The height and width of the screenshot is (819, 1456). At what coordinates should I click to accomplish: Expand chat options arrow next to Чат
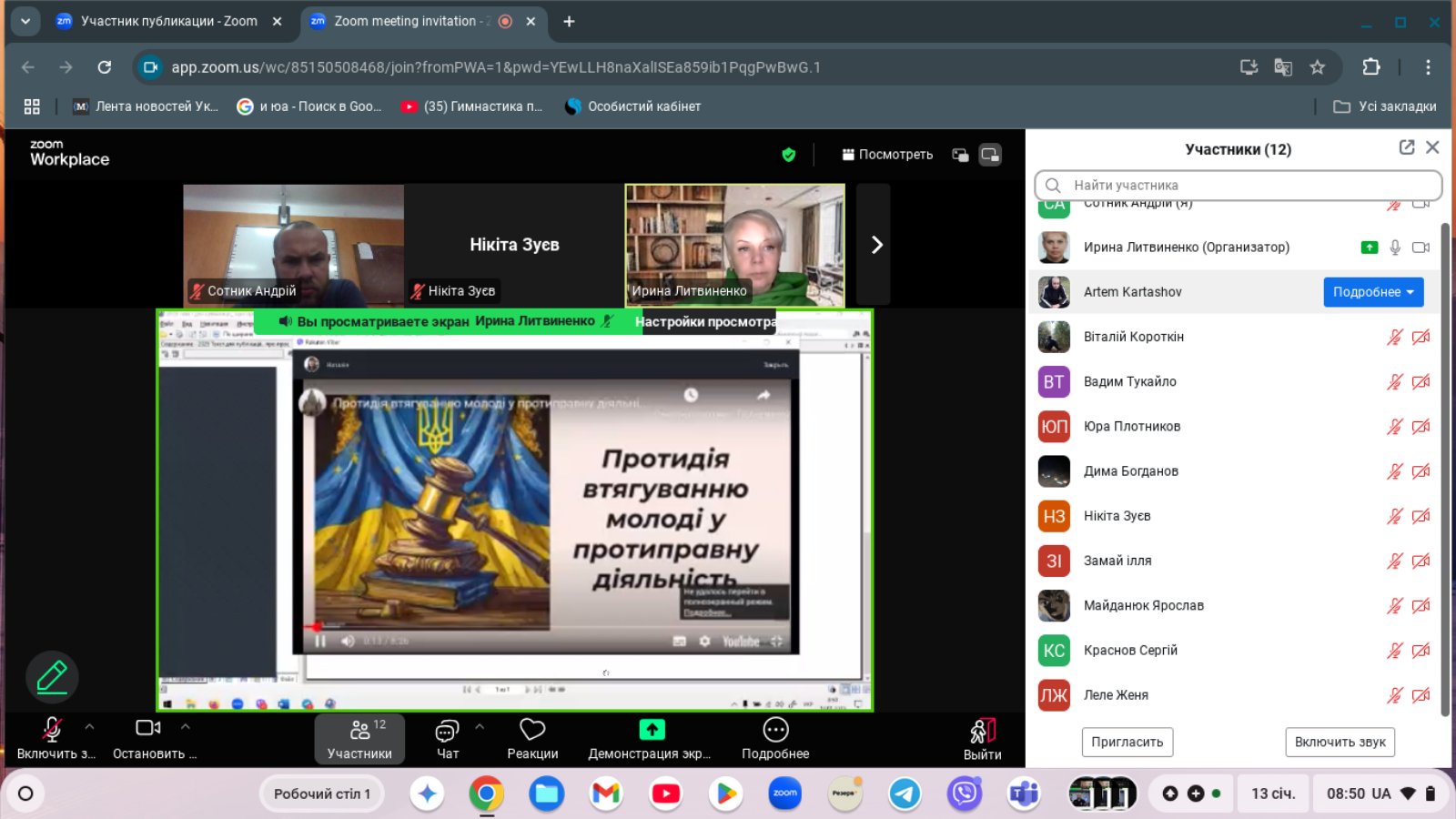tap(480, 727)
